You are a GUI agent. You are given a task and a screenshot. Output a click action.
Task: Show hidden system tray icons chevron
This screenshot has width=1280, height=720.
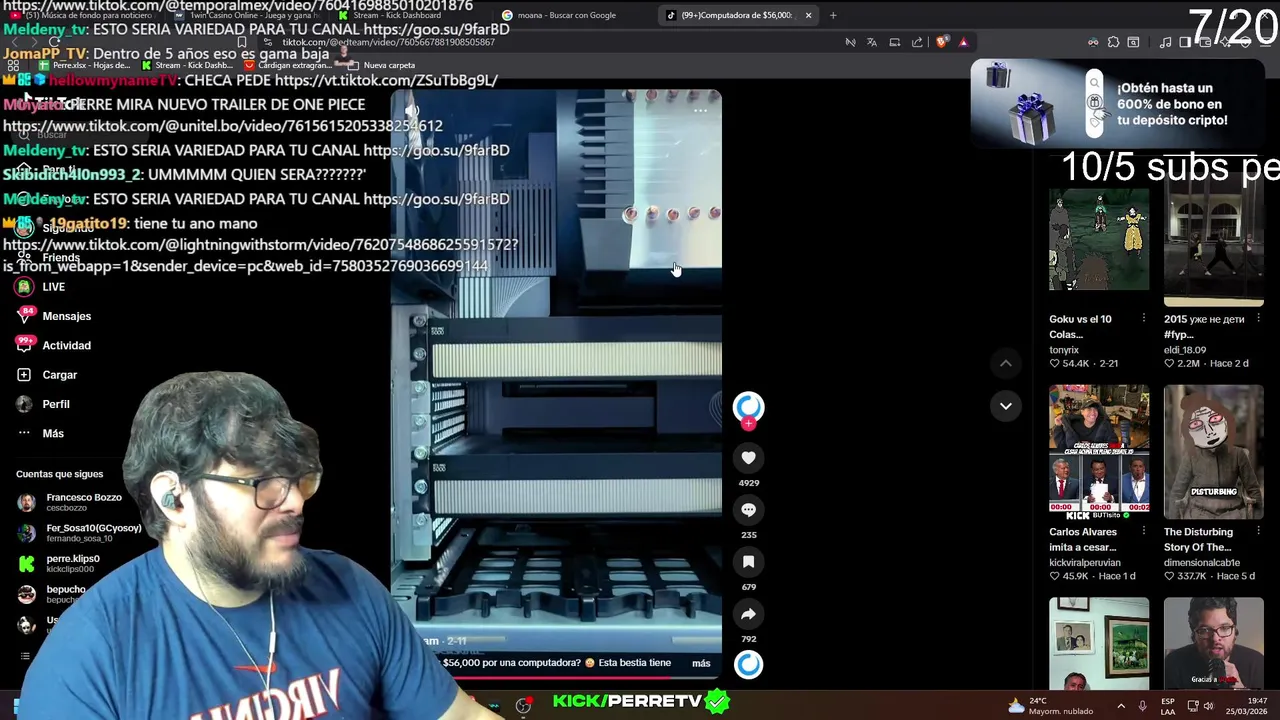pos(1121,706)
